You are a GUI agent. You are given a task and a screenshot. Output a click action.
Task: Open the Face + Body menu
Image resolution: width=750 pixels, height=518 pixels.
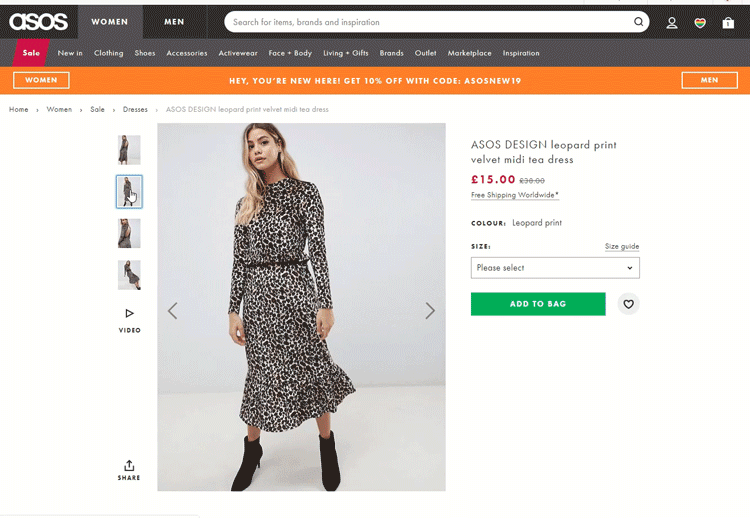290,53
